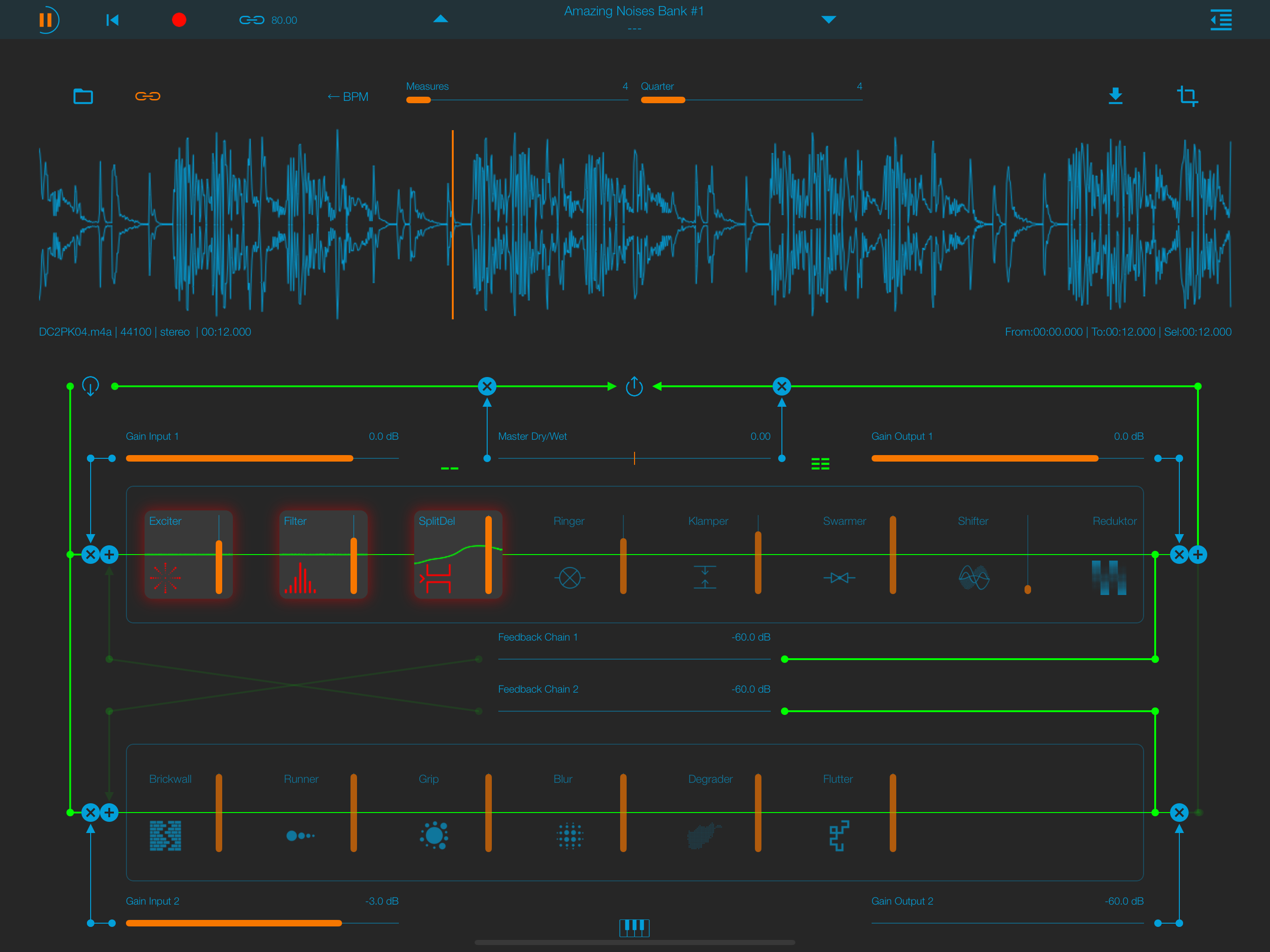
Task: Enable the Grip effect icon
Action: [x=434, y=835]
